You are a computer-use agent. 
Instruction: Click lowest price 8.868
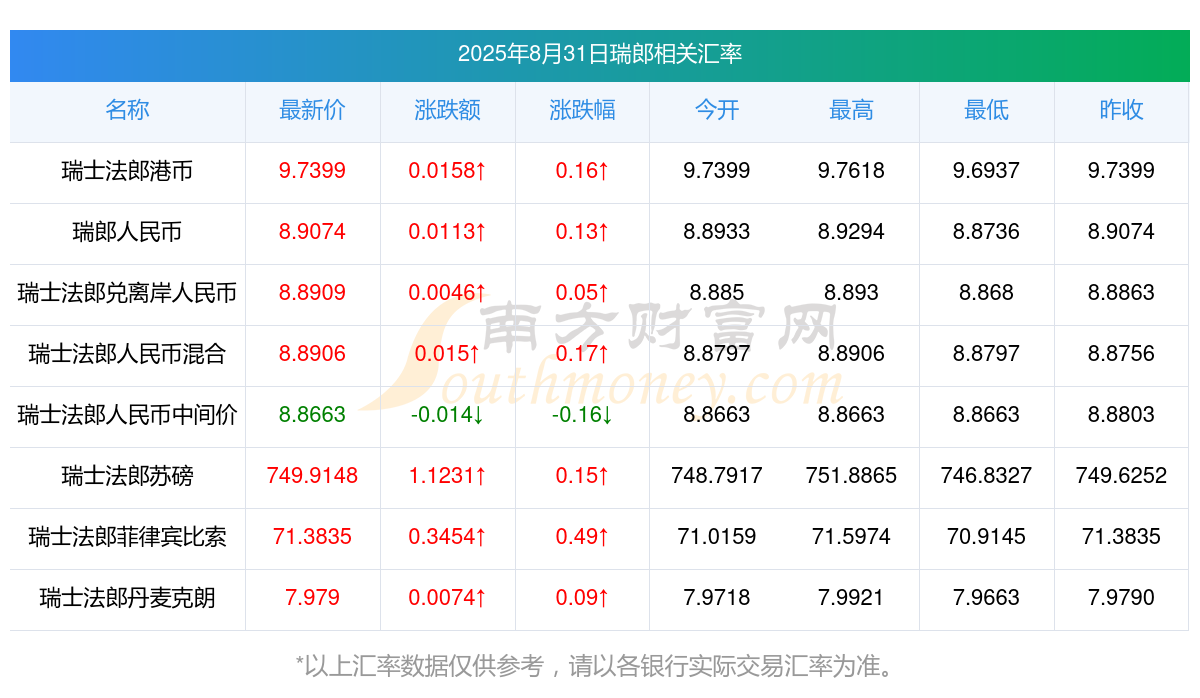[x=986, y=293]
